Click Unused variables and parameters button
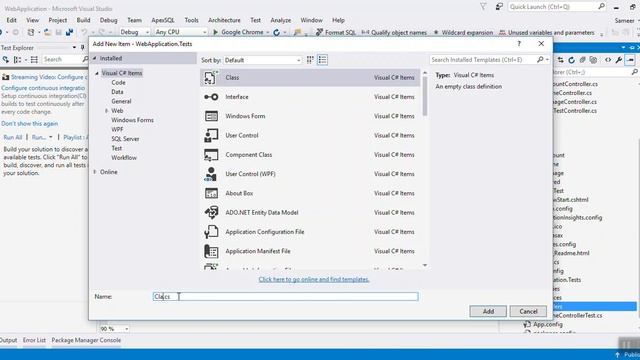 [547, 32]
